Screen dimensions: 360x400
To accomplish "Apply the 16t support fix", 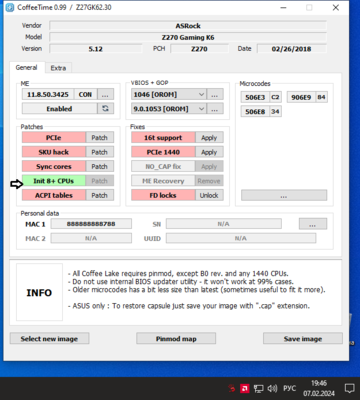I will 209,138.
